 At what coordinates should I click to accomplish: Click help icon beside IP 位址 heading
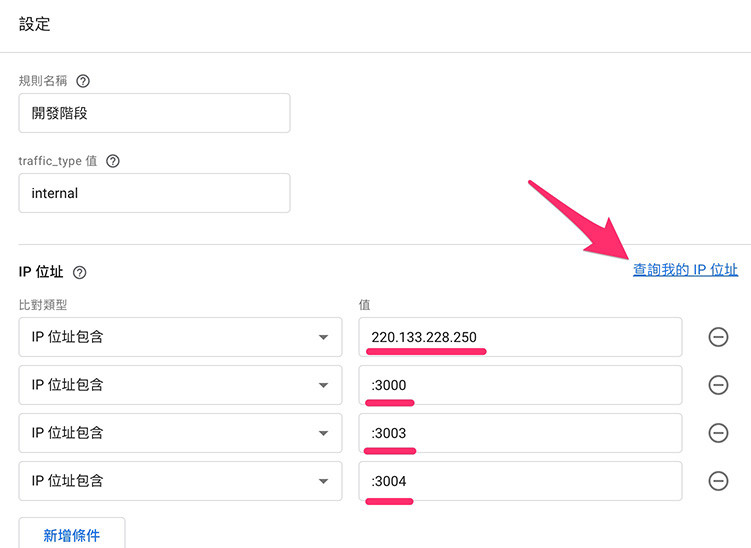coord(80,273)
